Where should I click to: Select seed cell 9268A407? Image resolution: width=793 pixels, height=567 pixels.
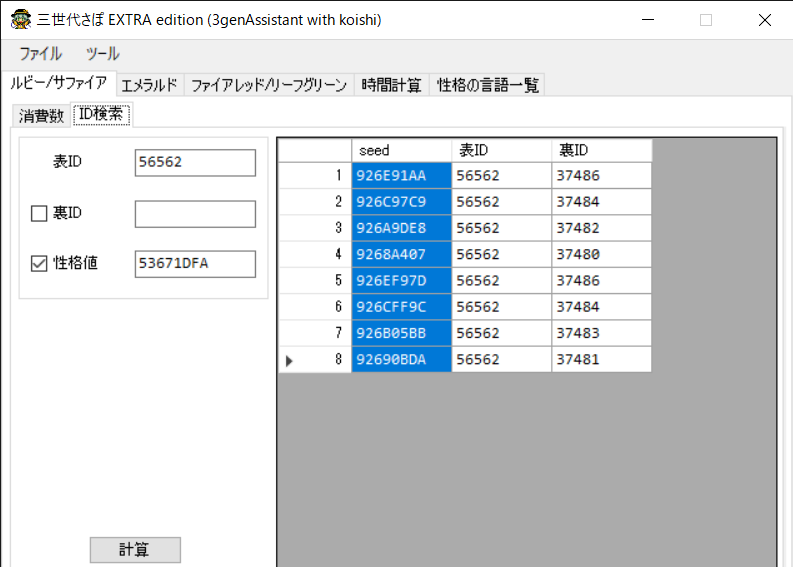(402, 254)
